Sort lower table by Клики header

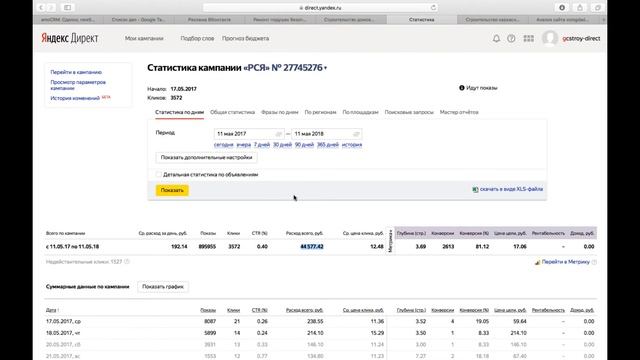233,310
